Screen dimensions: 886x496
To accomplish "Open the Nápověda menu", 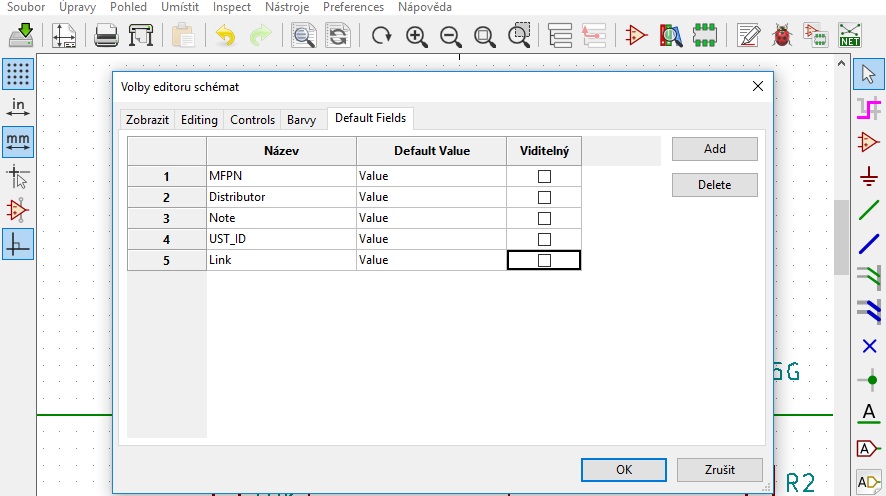I will click(x=424, y=7).
